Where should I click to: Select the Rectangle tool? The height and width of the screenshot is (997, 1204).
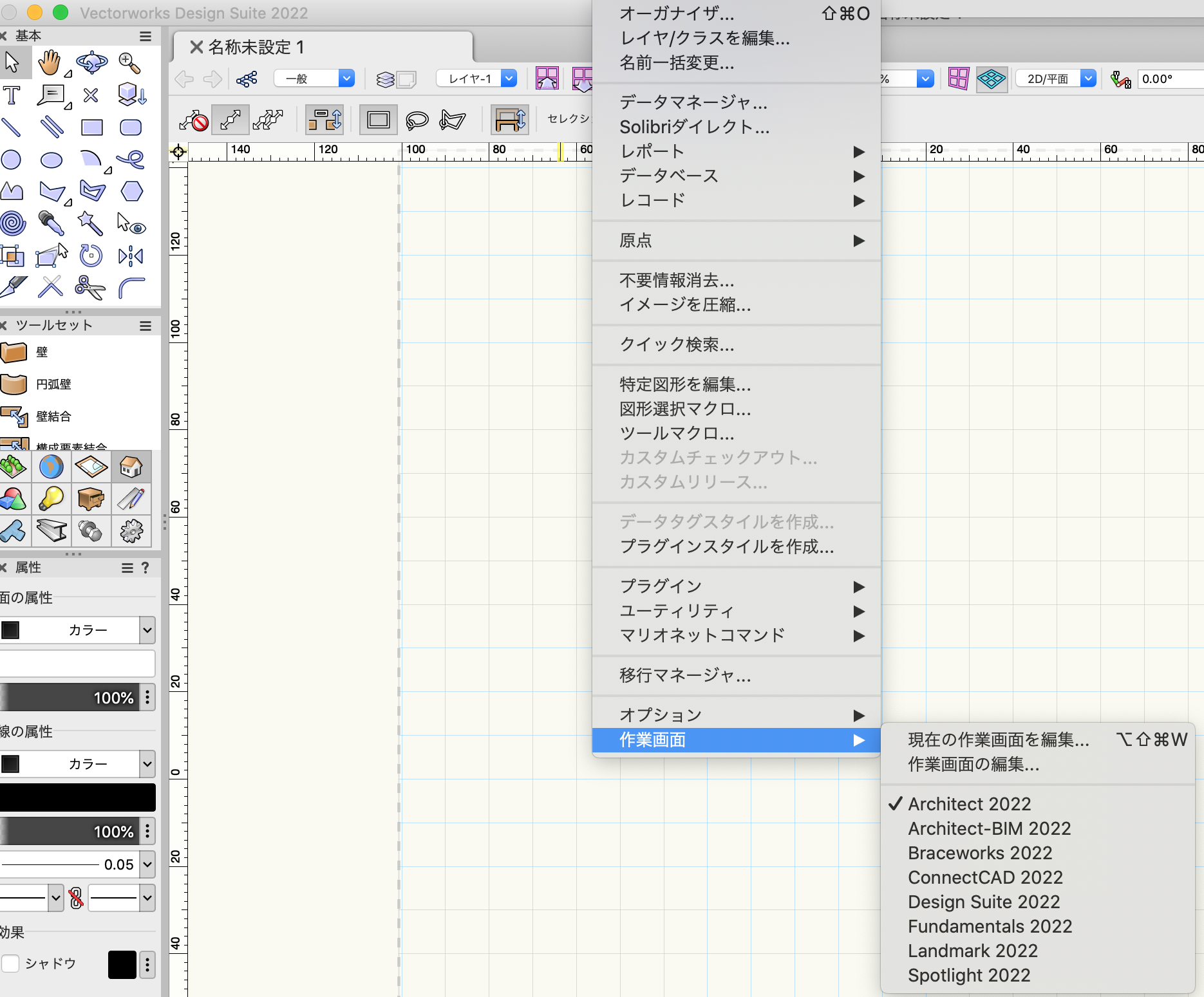(x=91, y=127)
